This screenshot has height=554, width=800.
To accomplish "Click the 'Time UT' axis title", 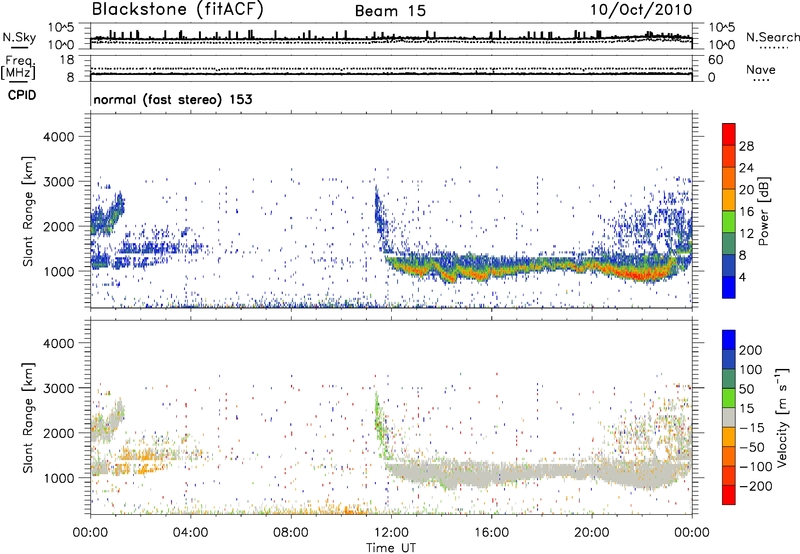I will (x=391, y=548).
